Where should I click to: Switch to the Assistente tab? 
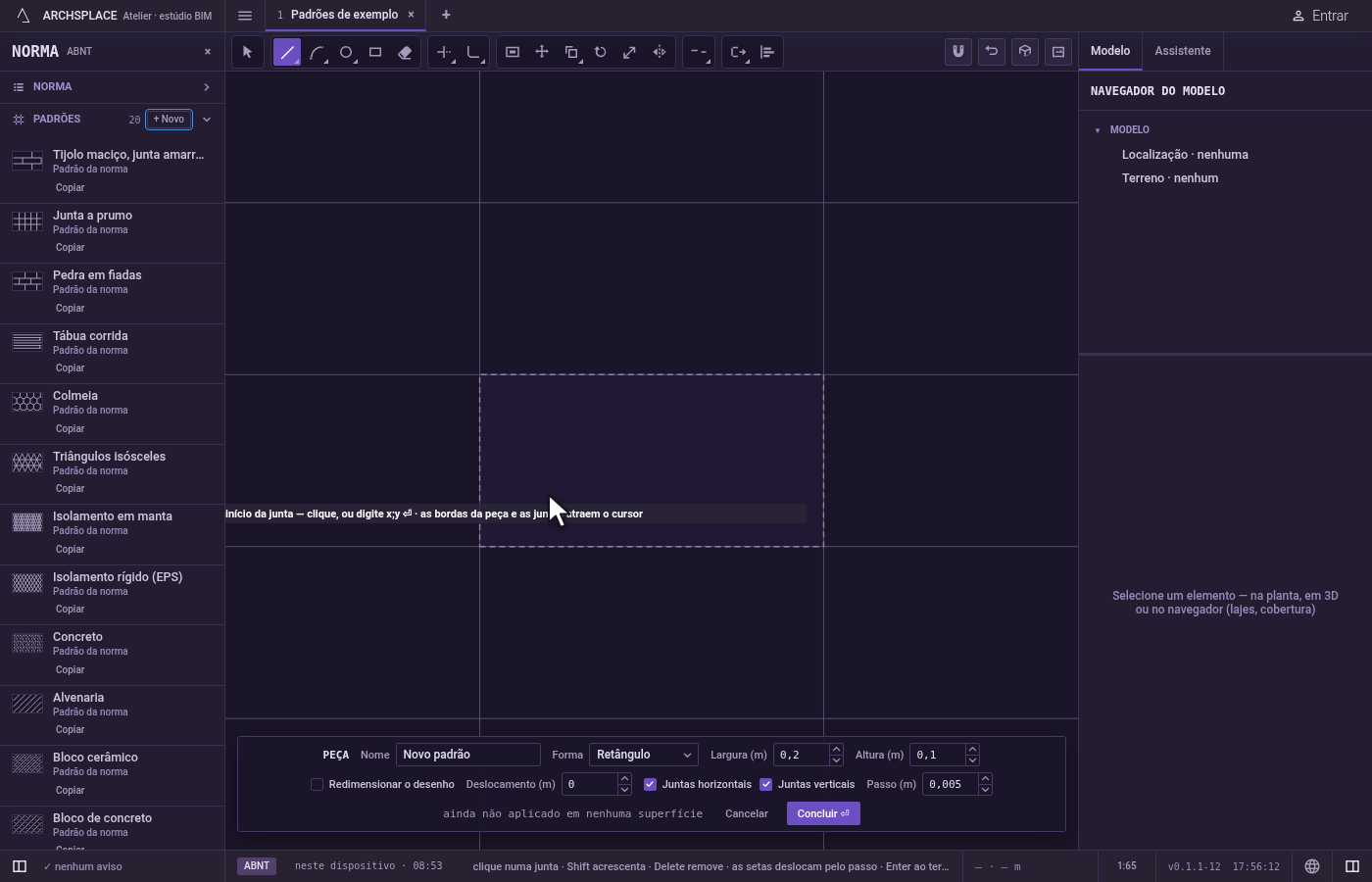1183,51
